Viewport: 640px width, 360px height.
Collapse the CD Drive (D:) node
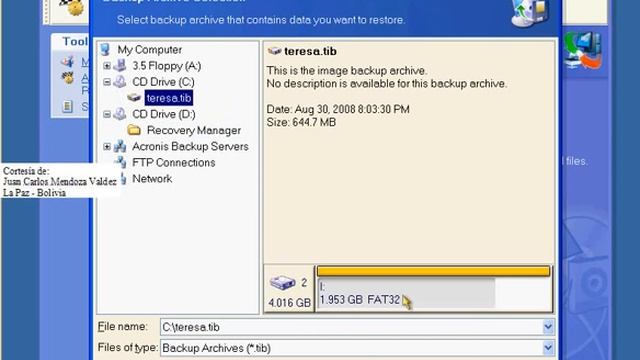click(107, 114)
